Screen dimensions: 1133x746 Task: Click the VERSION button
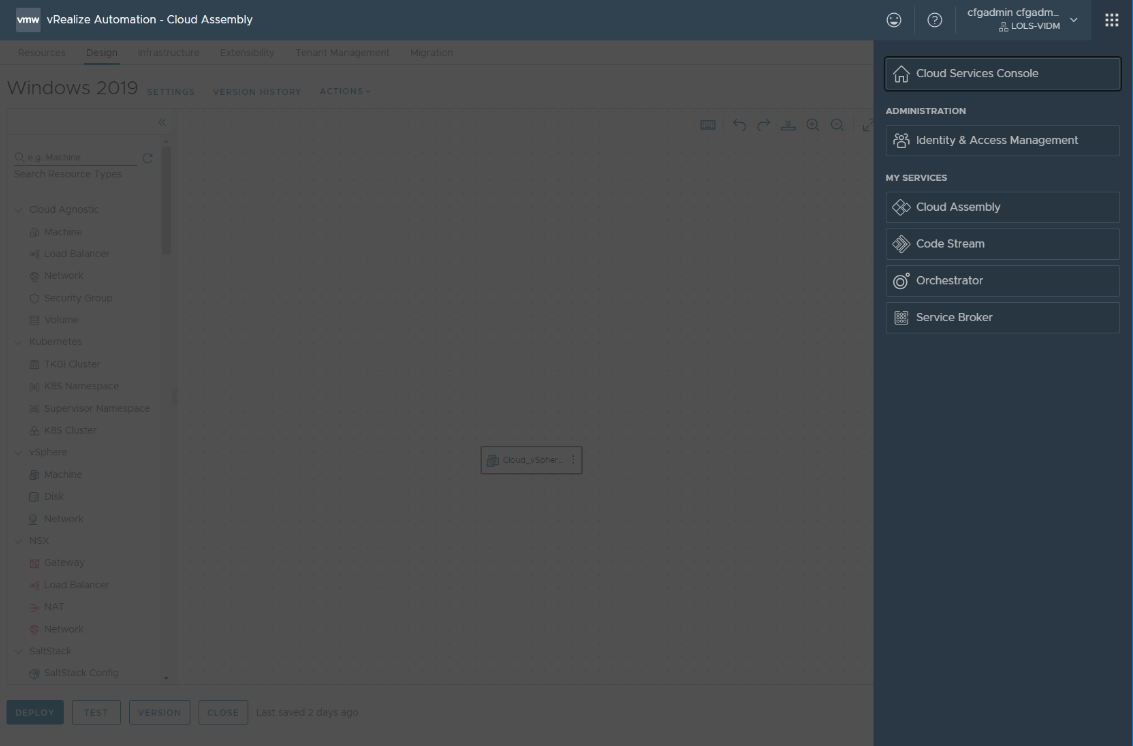[x=160, y=713]
